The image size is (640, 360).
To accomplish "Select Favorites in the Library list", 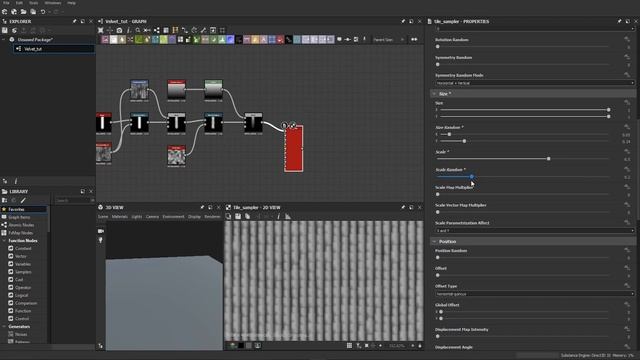I will click(24, 209).
